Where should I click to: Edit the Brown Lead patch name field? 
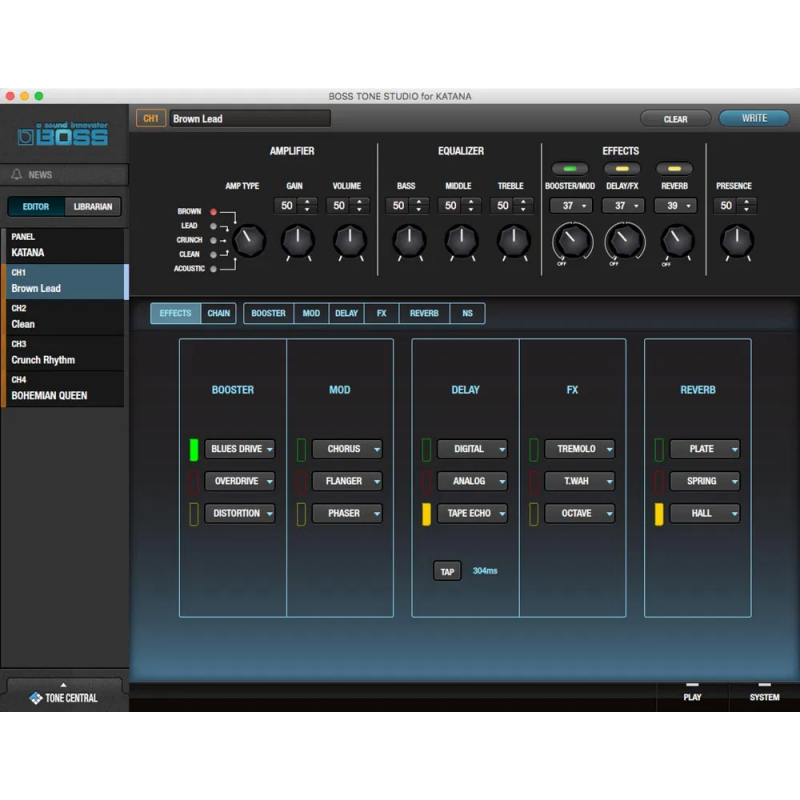250,118
